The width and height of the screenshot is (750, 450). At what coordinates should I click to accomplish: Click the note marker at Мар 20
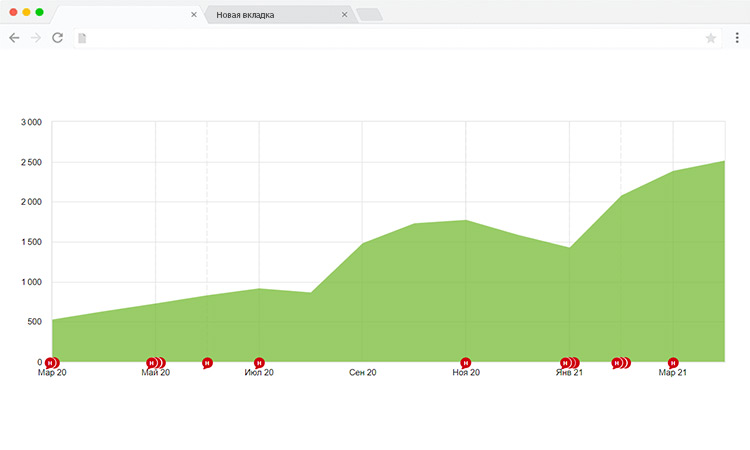(x=51, y=363)
